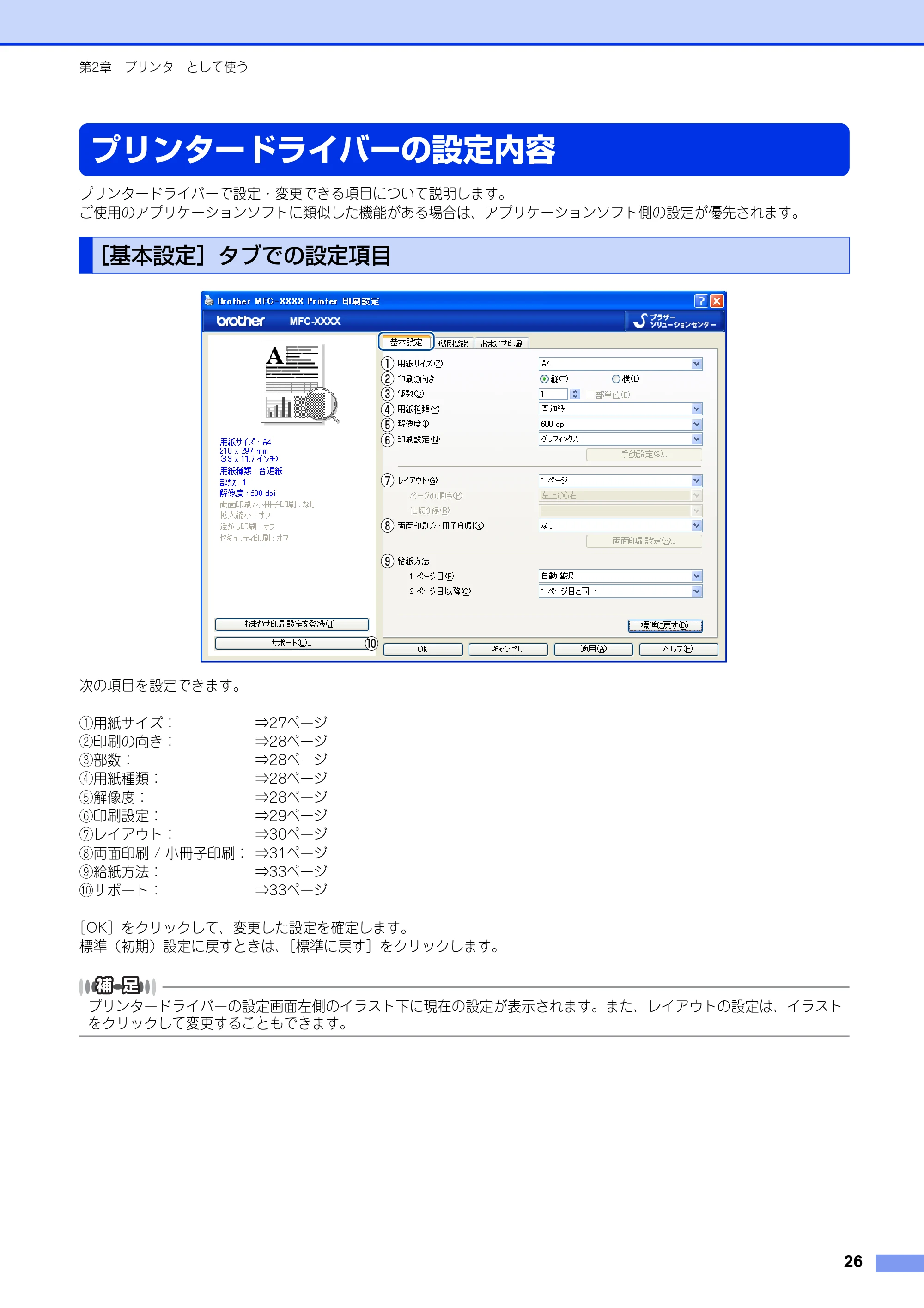Click the '解像度 : 600 dpi' summary text
924x1308 pixels.
247,493
